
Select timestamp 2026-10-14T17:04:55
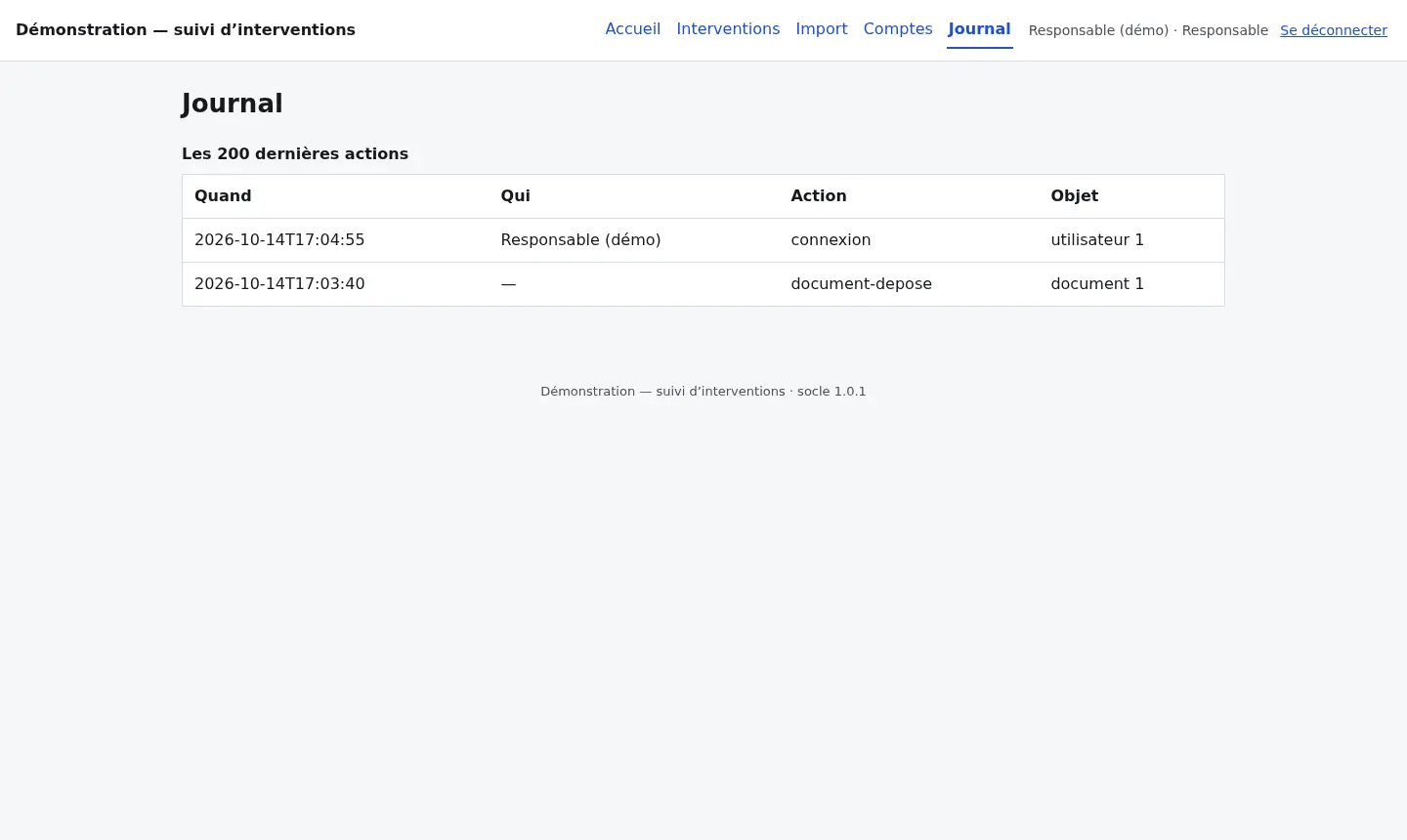tap(279, 239)
